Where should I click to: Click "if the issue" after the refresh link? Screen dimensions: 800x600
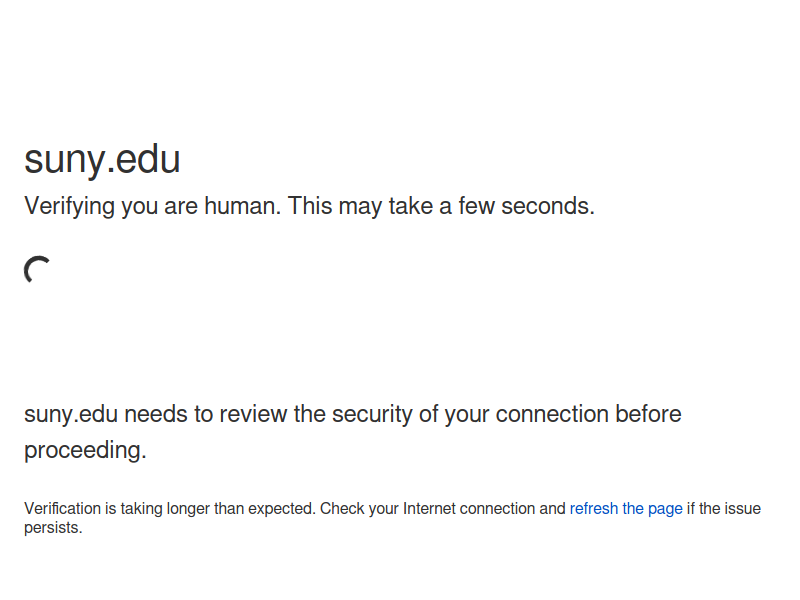click(723, 509)
